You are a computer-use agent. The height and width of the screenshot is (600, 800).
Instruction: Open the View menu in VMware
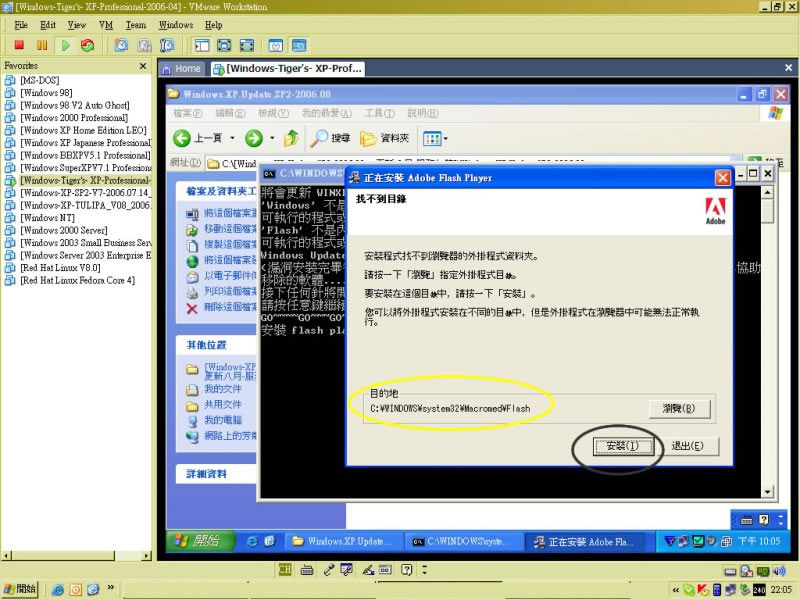(x=77, y=25)
